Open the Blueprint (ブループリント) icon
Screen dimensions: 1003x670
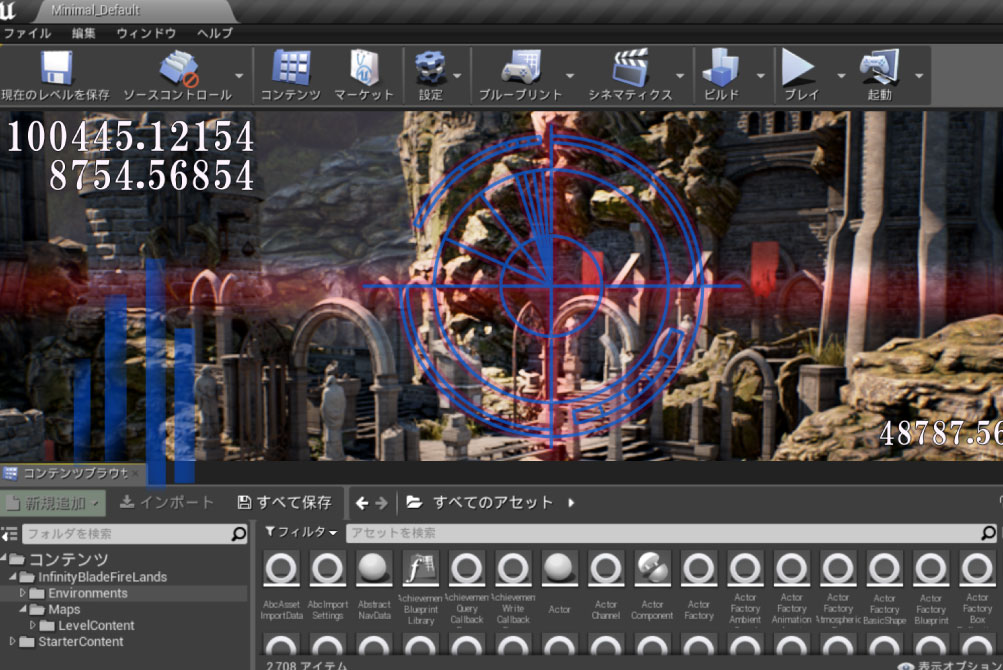coord(521,68)
